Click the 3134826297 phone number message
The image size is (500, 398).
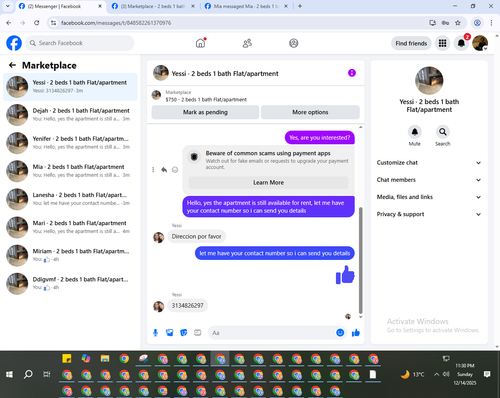(x=187, y=305)
